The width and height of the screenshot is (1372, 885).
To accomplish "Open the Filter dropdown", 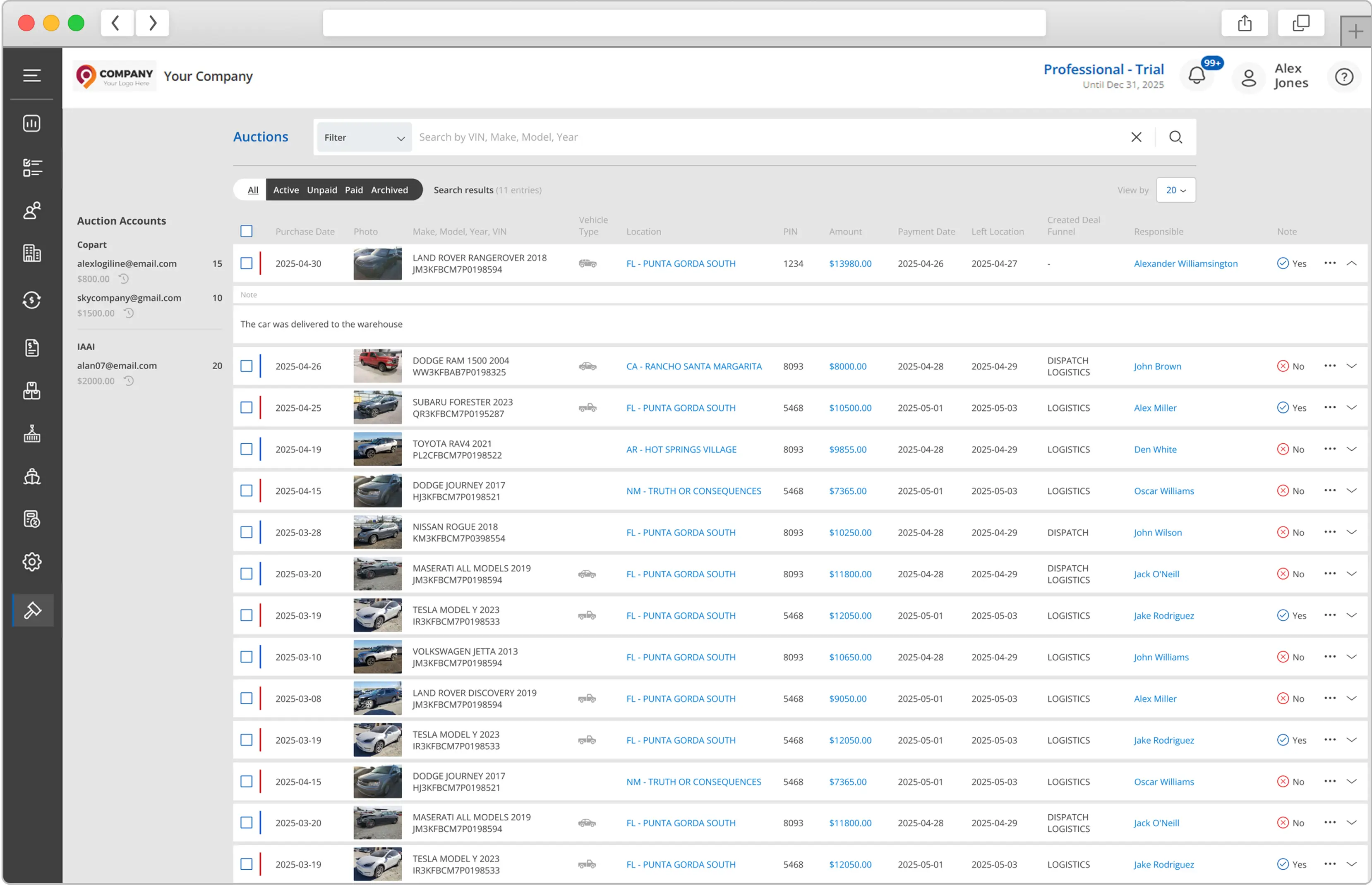I will [x=365, y=137].
